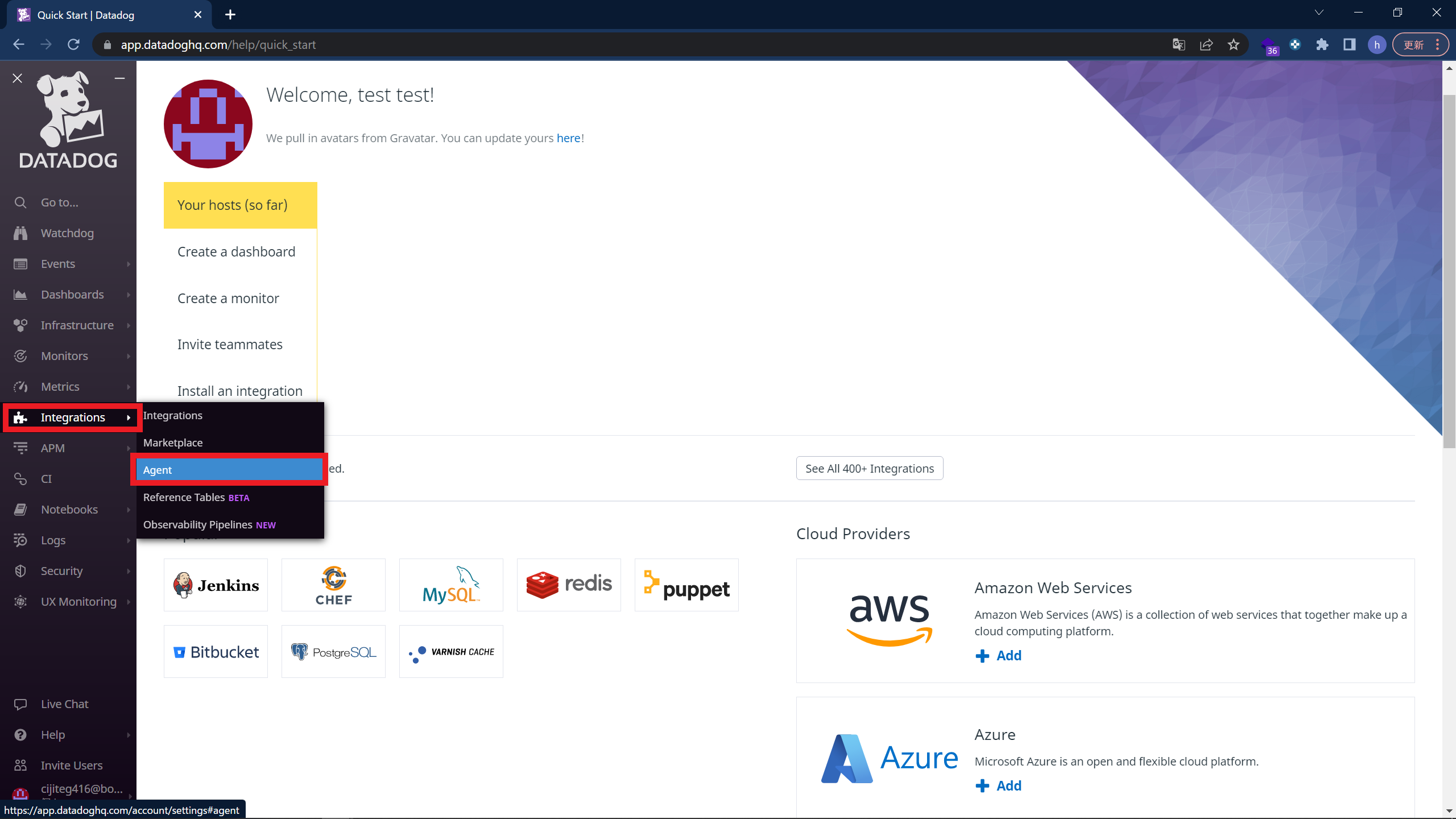Select the Metrics sidebar icon
The image size is (1456, 819).
[21, 386]
